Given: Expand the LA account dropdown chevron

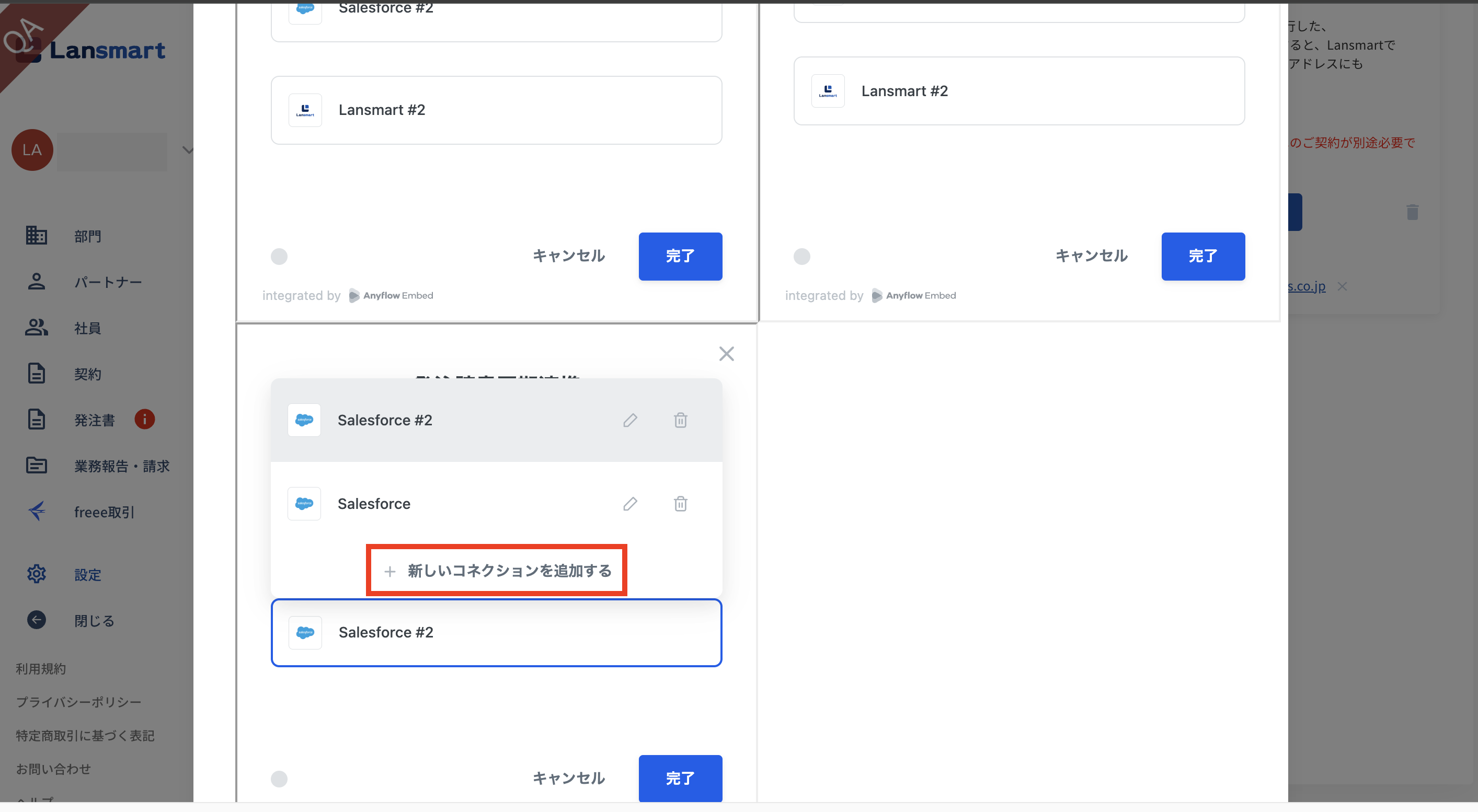Looking at the screenshot, I should (187, 150).
